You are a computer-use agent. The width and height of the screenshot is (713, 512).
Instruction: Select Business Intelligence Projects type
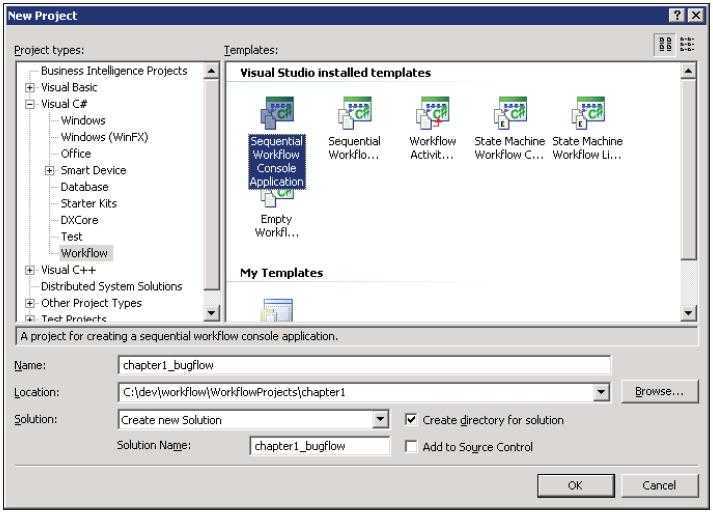pos(114,71)
